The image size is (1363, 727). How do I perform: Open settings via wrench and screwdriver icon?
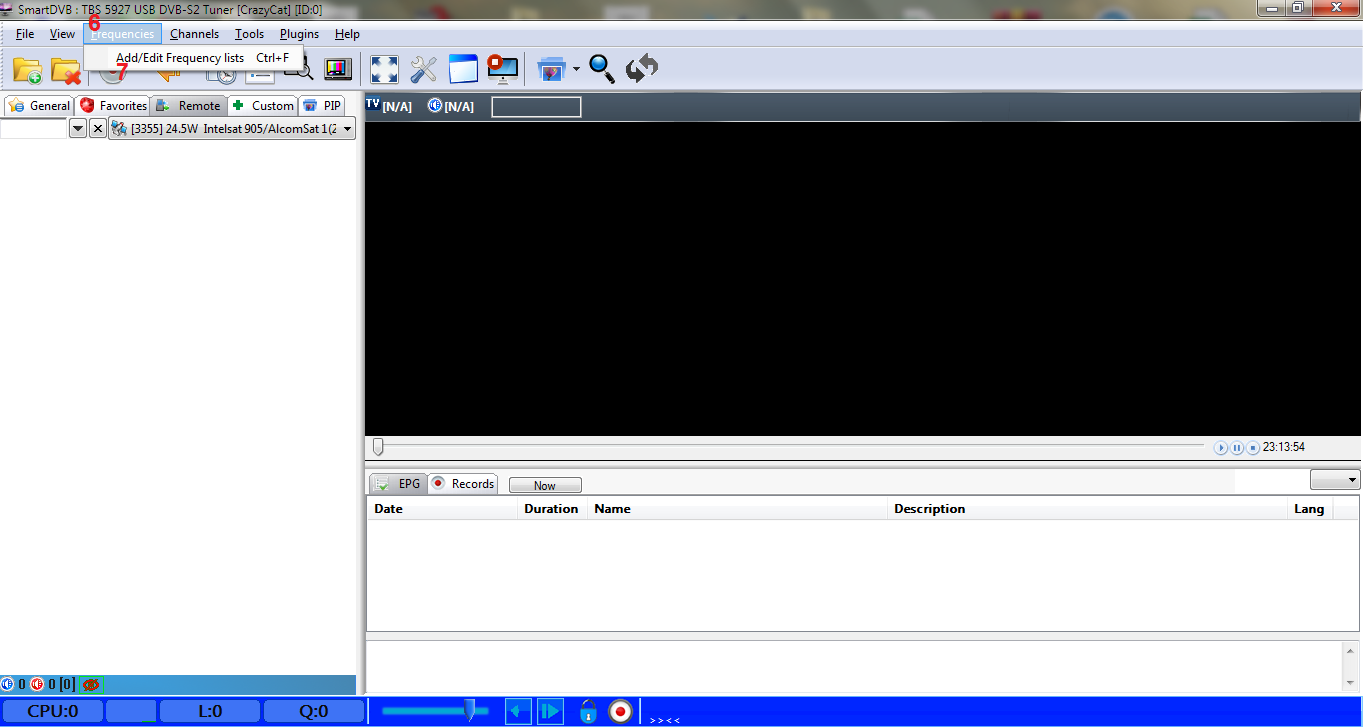[x=424, y=69]
